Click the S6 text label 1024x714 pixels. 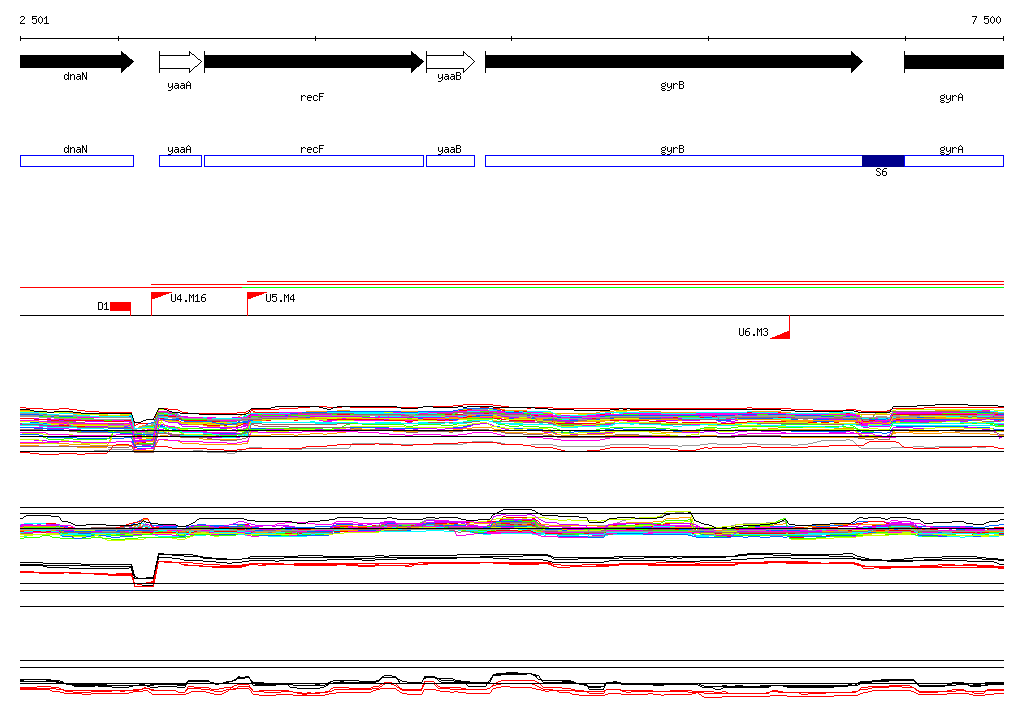click(x=882, y=172)
